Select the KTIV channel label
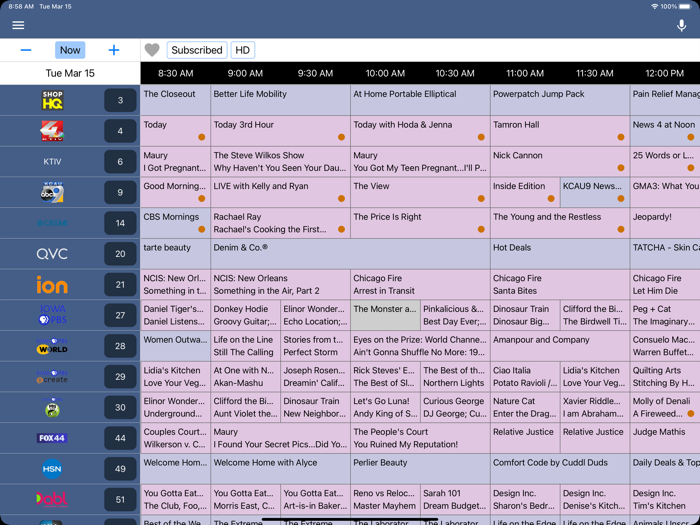Viewport: 700px width, 525px height. (x=52, y=162)
